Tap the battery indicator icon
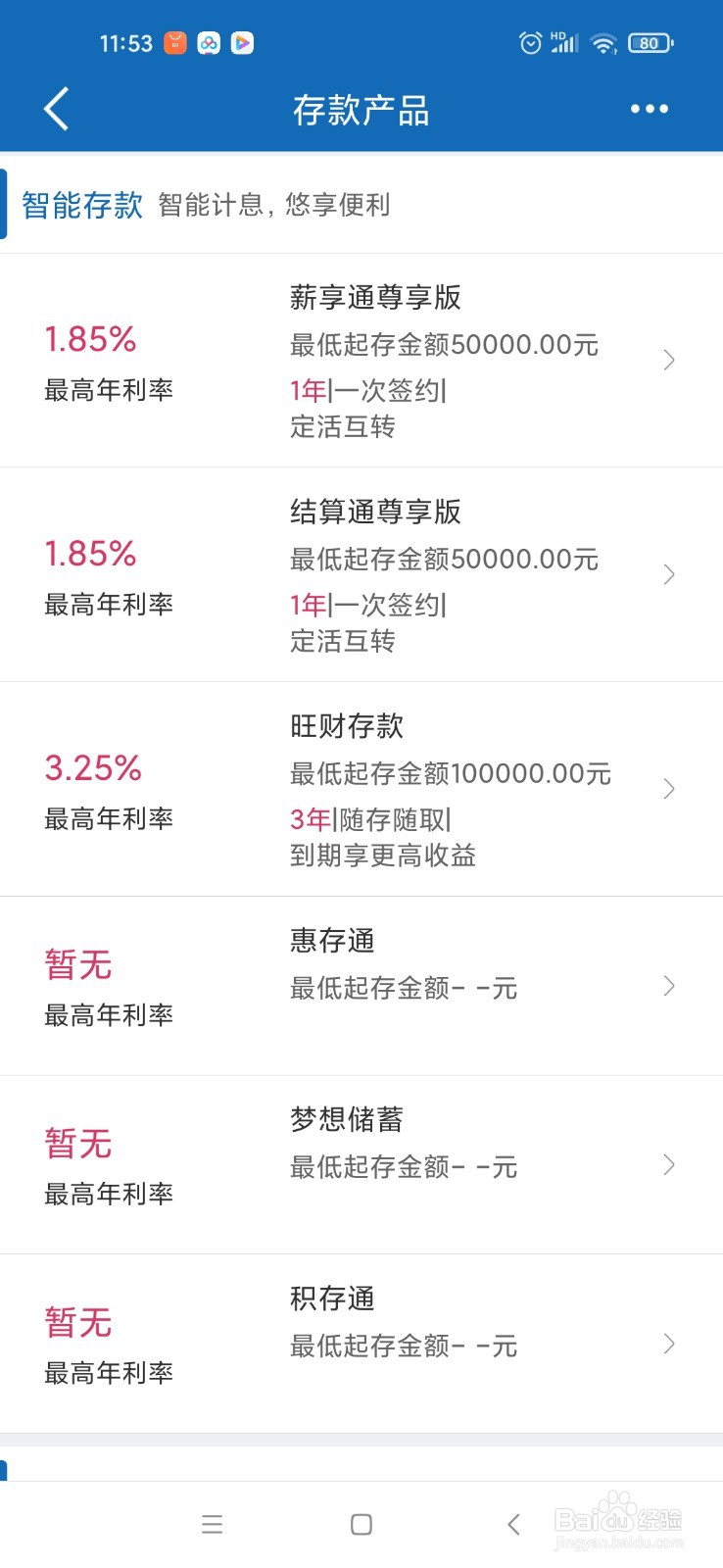Image resolution: width=723 pixels, height=1568 pixels. [651, 43]
